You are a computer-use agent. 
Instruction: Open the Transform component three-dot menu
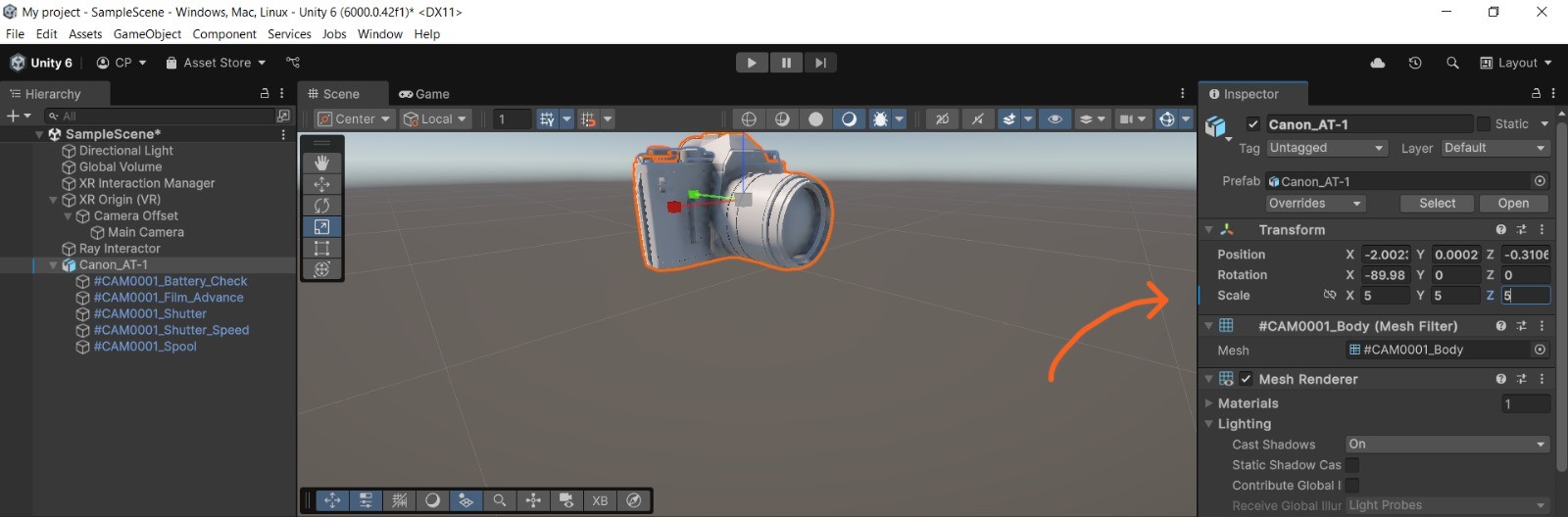1542,229
